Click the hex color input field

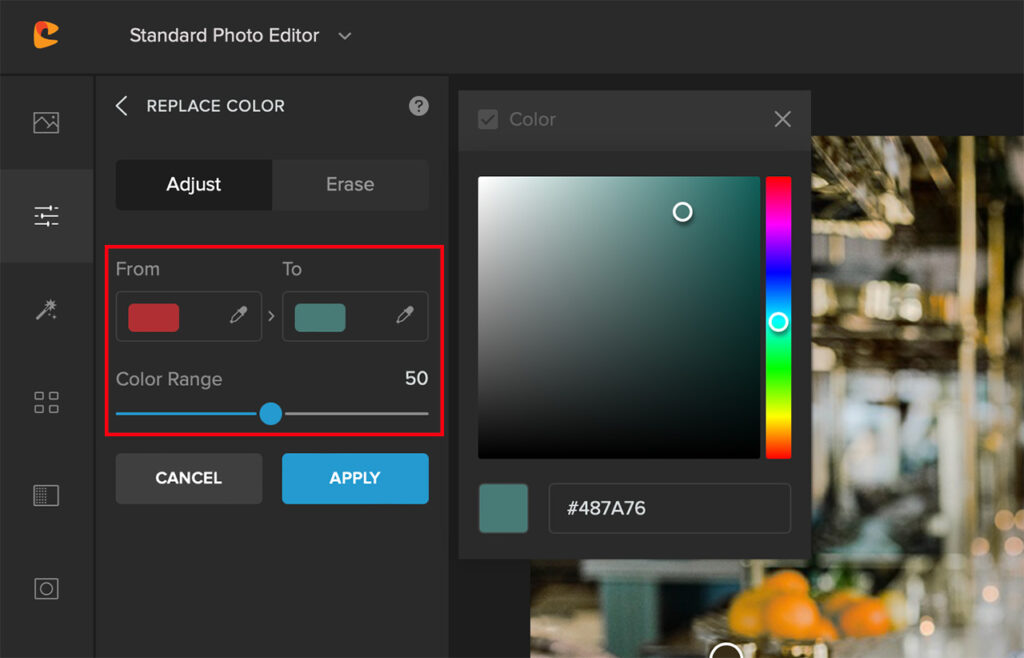point(669,509)
